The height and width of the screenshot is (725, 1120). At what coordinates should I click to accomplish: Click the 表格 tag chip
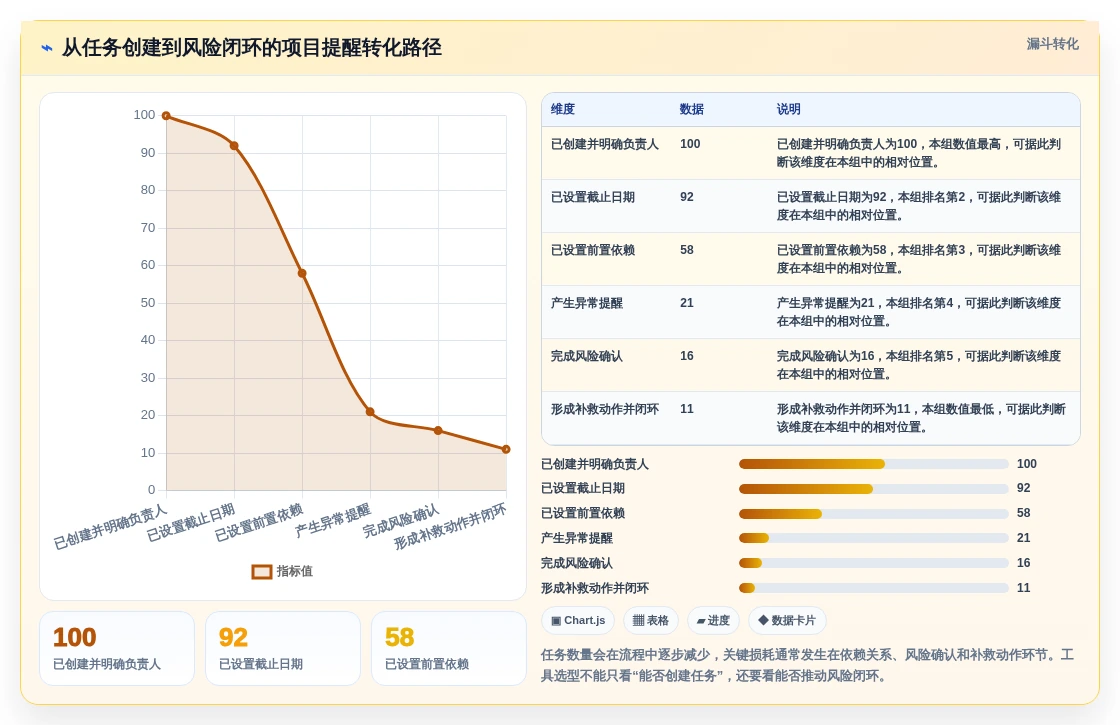pos(651,621)
